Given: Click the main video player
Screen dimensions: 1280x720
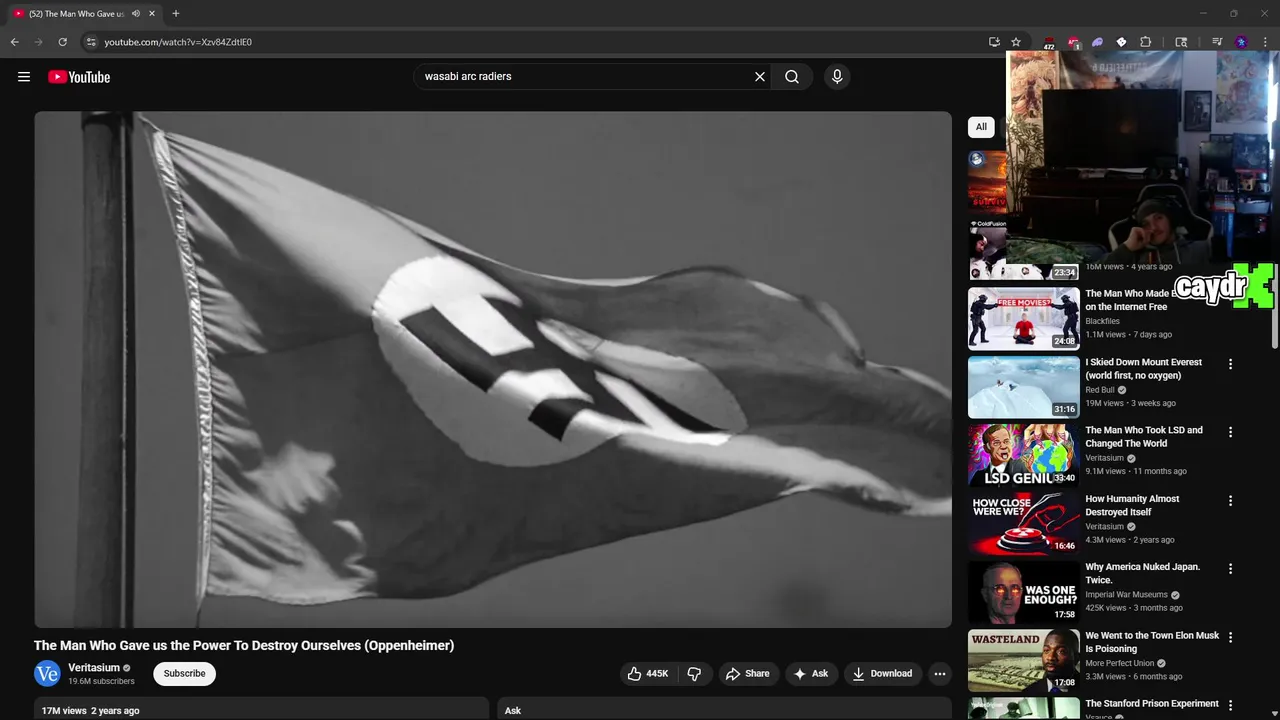Looking at the screenshot, I should pyautogui.click(x=493, y=369).
